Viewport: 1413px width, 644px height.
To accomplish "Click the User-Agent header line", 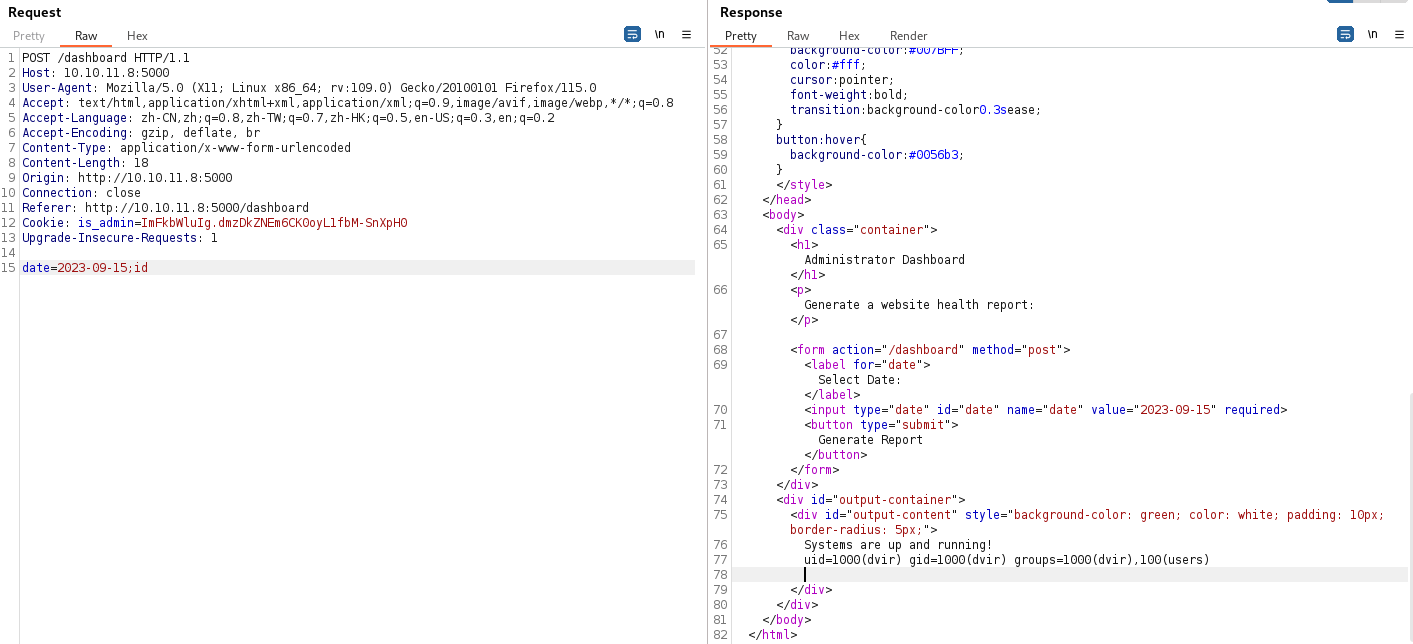I will click(309, 88).
